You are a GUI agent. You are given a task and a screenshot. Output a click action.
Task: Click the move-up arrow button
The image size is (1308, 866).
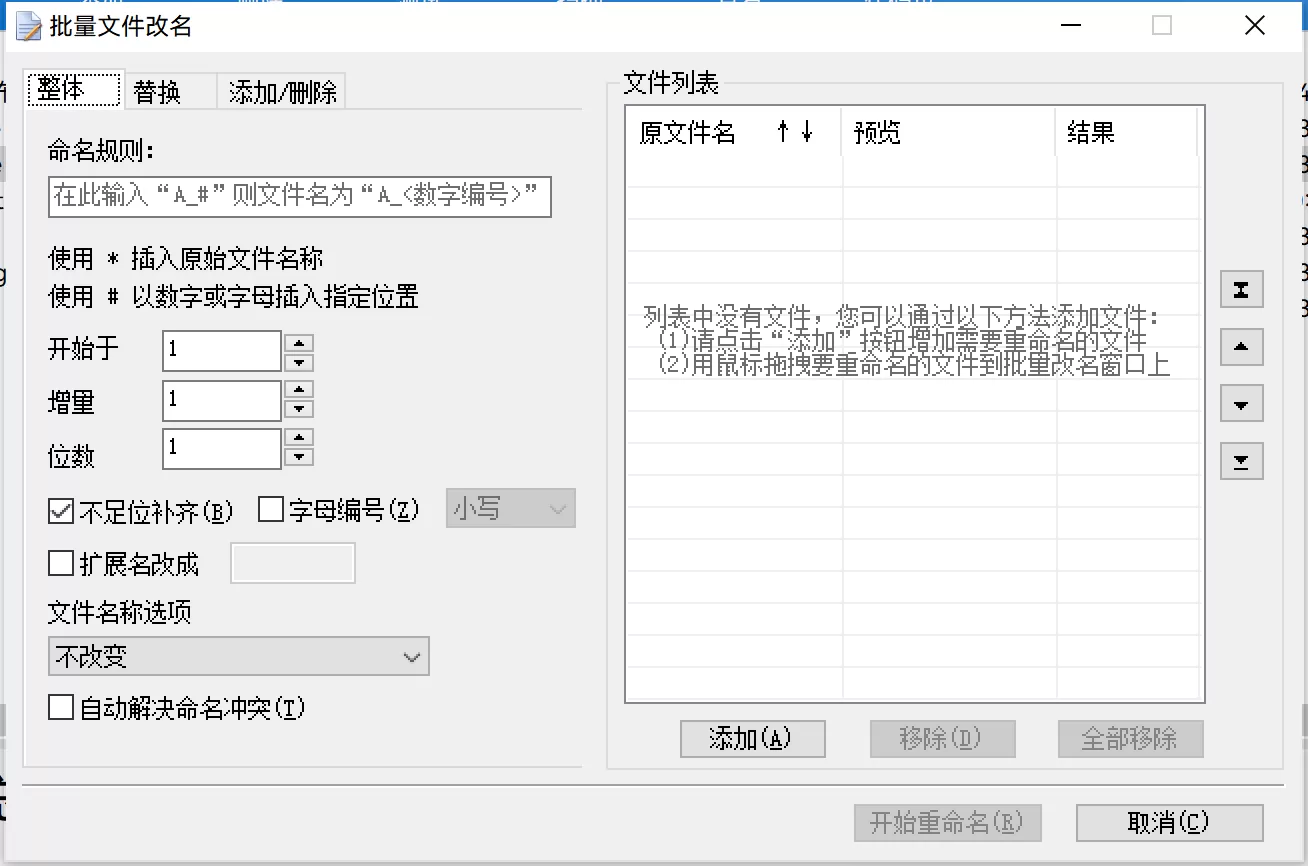click(1242, 348)
